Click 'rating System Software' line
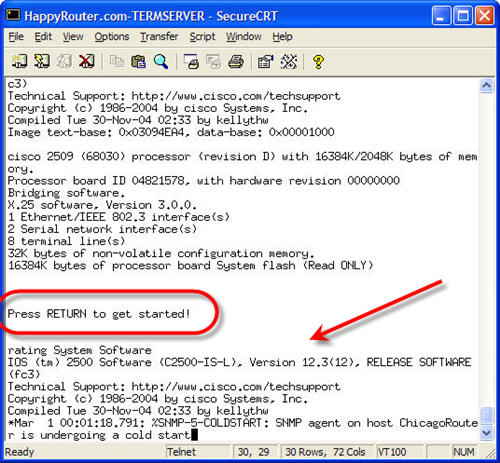The height and width of the screenshot is (463, 500). click(x=79, y=350)
